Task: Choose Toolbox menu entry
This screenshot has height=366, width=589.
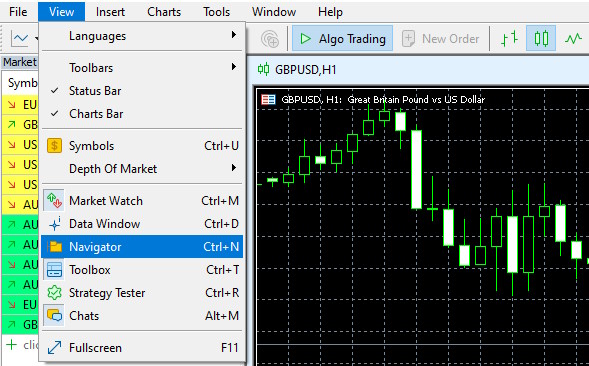Action: pos(142,270)
